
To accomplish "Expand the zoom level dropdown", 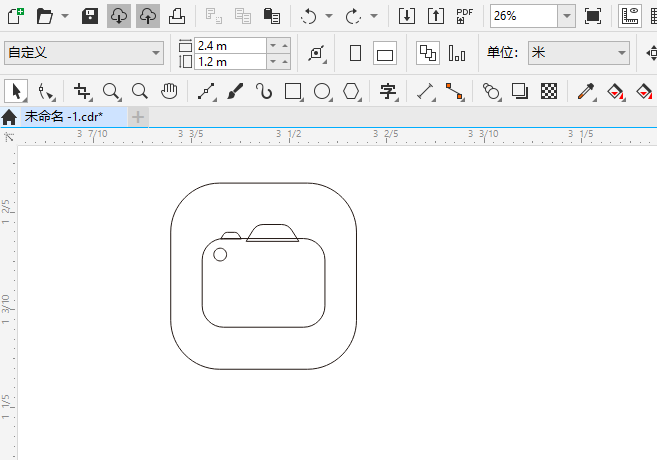I will [x=566, y=16].
